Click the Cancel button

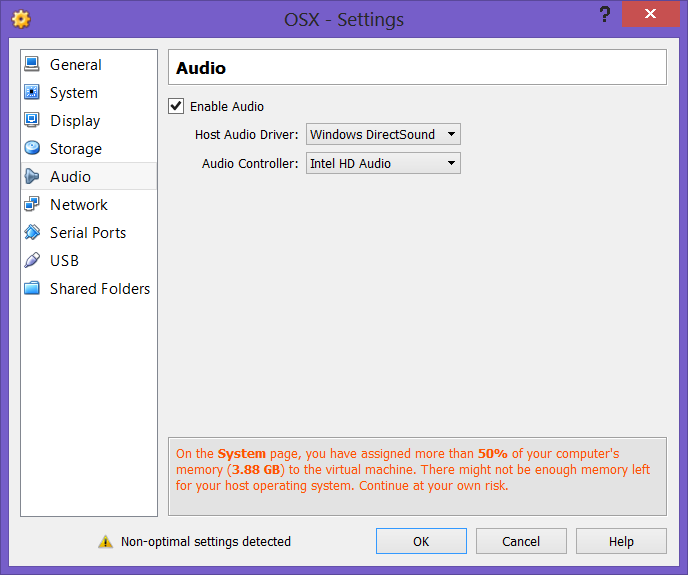pyautogui.click(x=521, y=541)
